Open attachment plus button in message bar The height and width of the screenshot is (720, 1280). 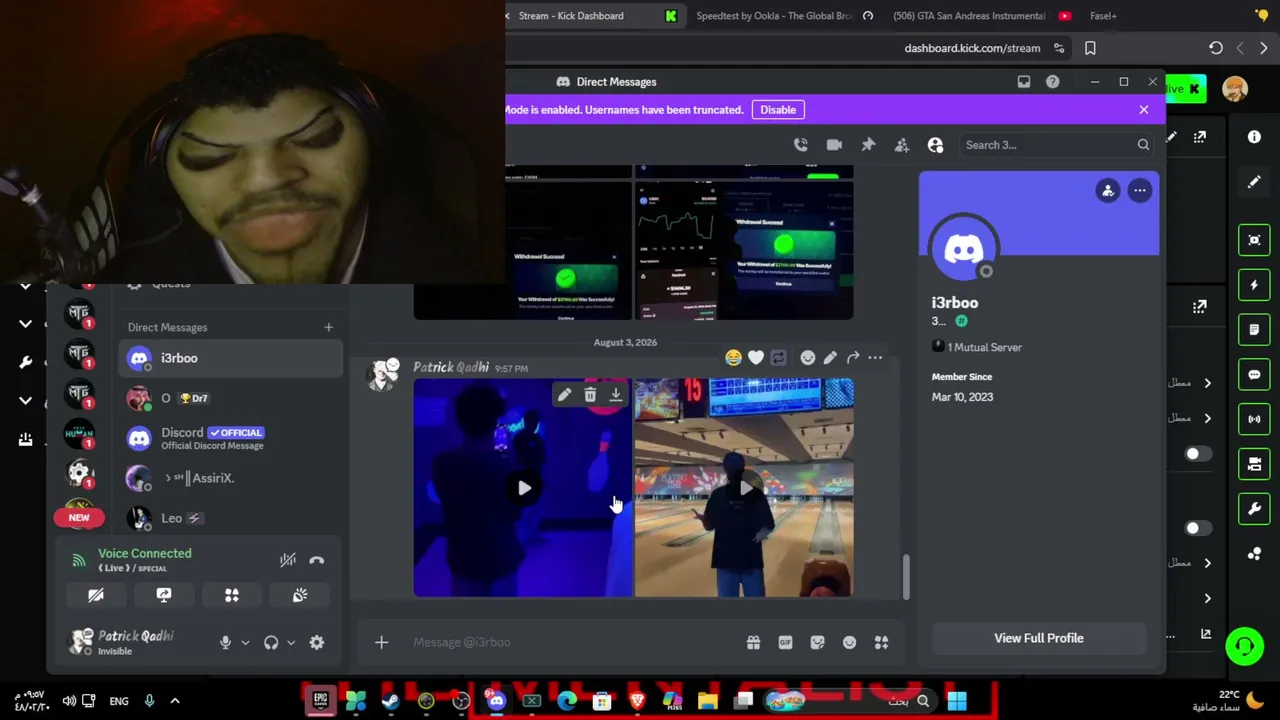381,642
